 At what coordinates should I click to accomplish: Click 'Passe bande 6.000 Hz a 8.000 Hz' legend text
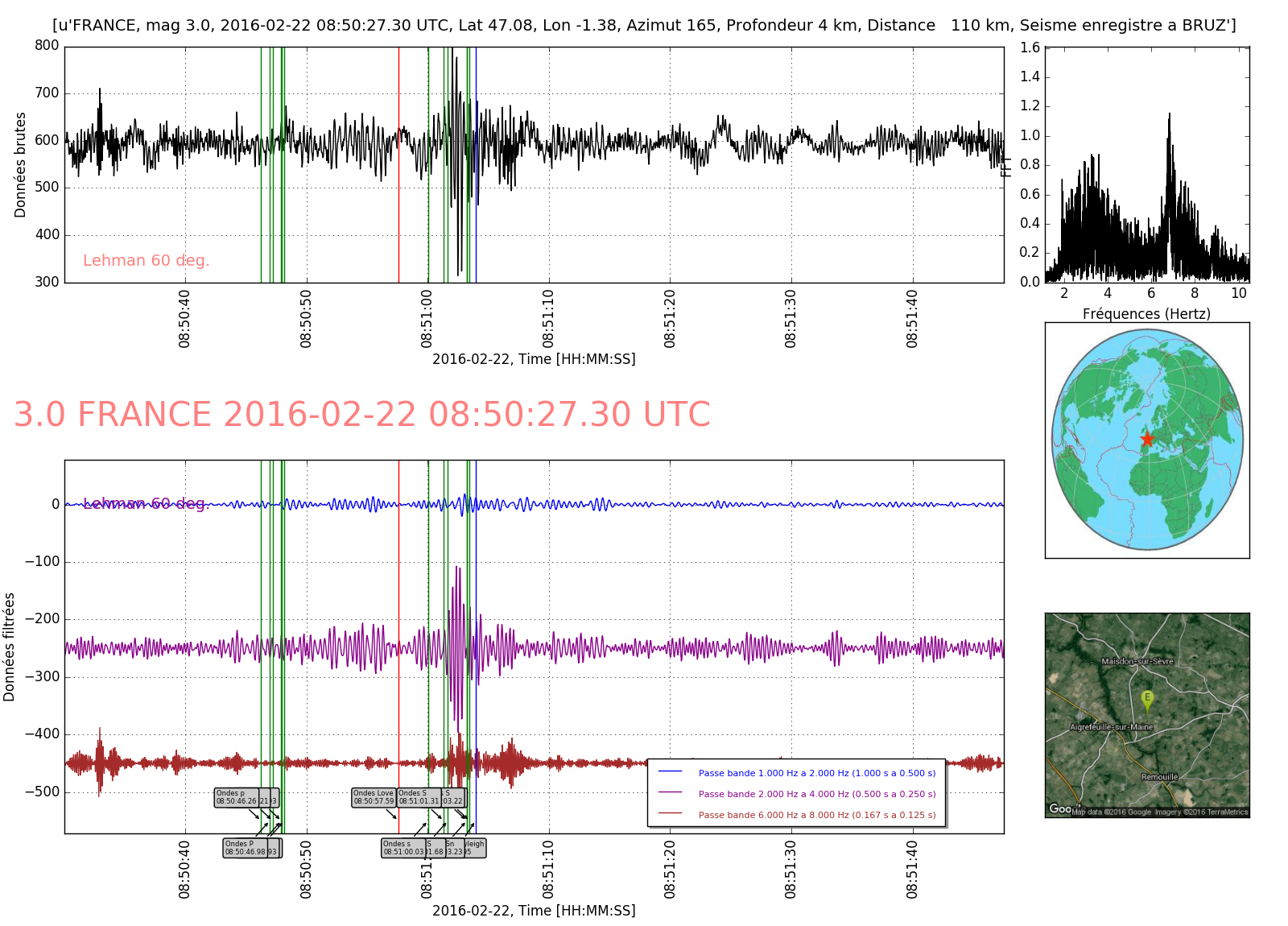click(816, 815)
